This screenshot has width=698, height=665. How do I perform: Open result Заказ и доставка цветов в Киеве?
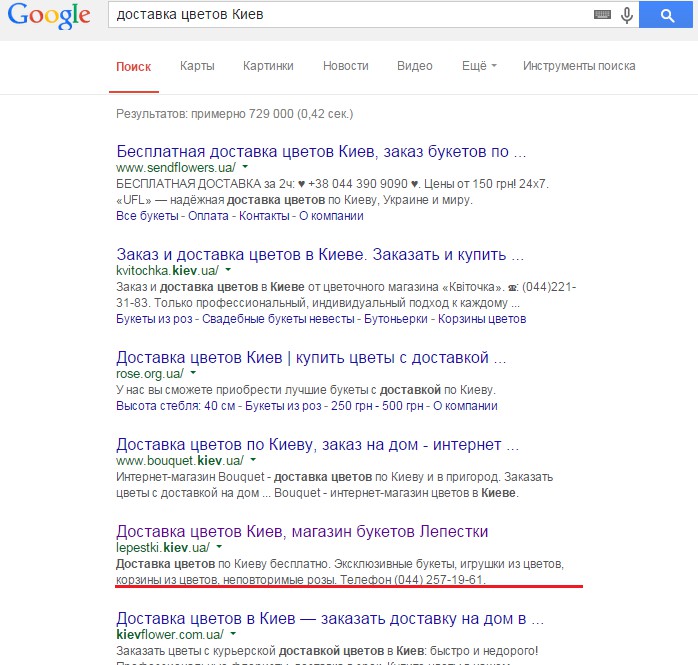pos(320,255)
